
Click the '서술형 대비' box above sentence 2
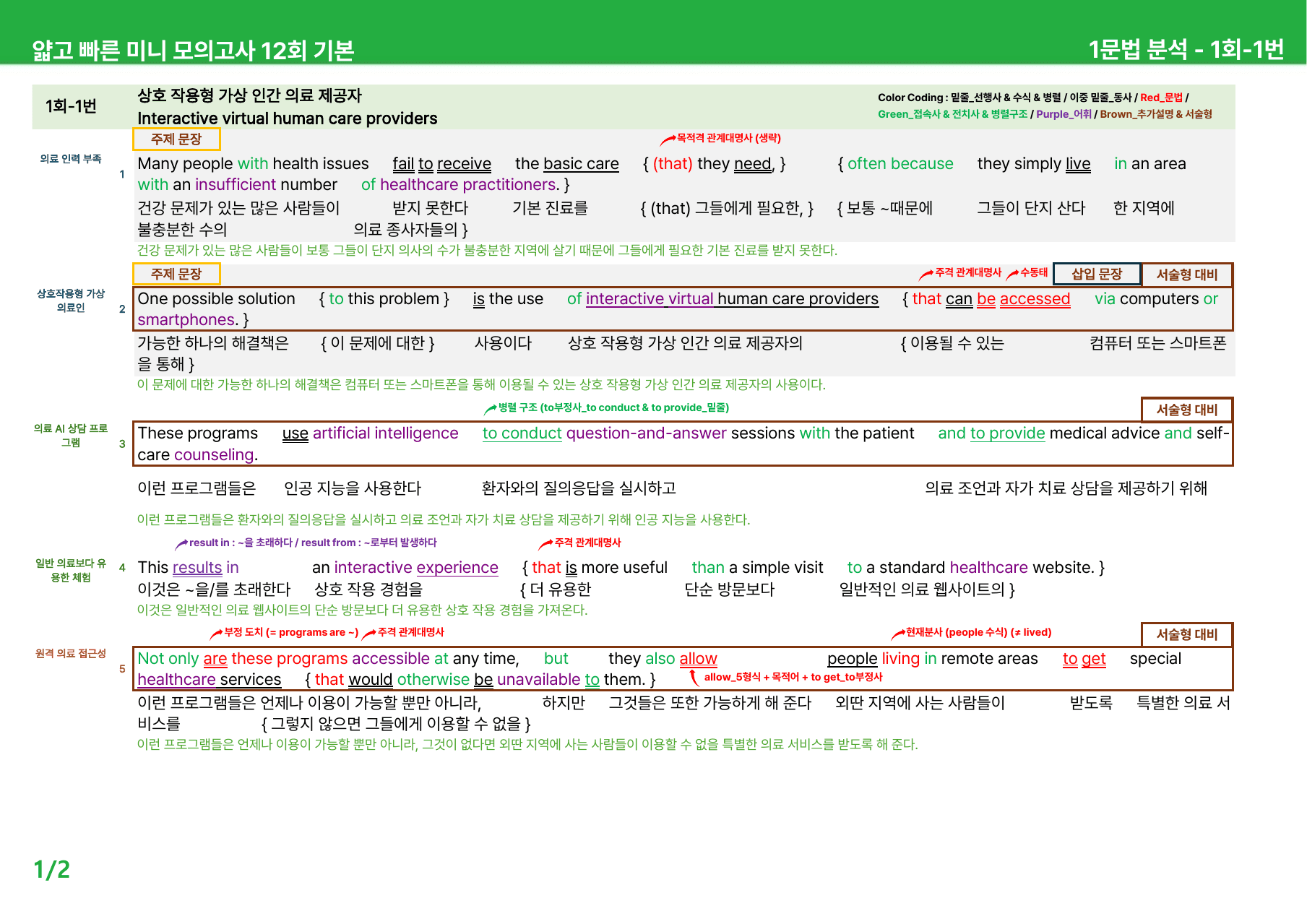coord(1186,275)
